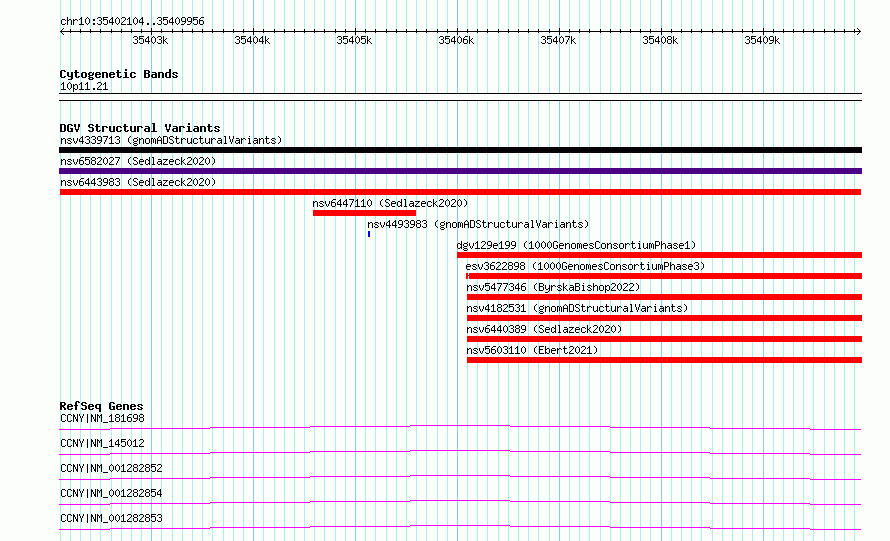Click the red nsv6443983 variant bar

point(460,192)
